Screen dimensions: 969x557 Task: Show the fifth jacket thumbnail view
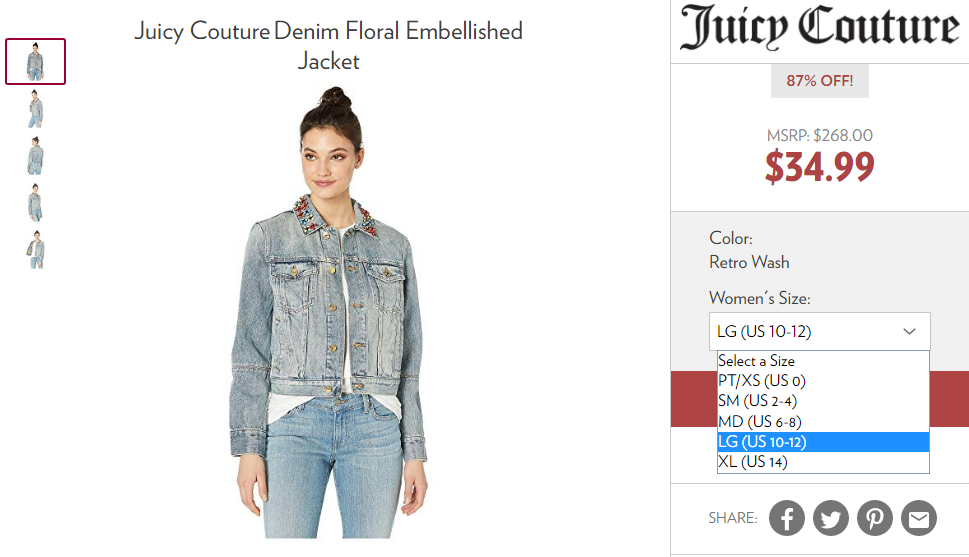click(x=35, y=249)
